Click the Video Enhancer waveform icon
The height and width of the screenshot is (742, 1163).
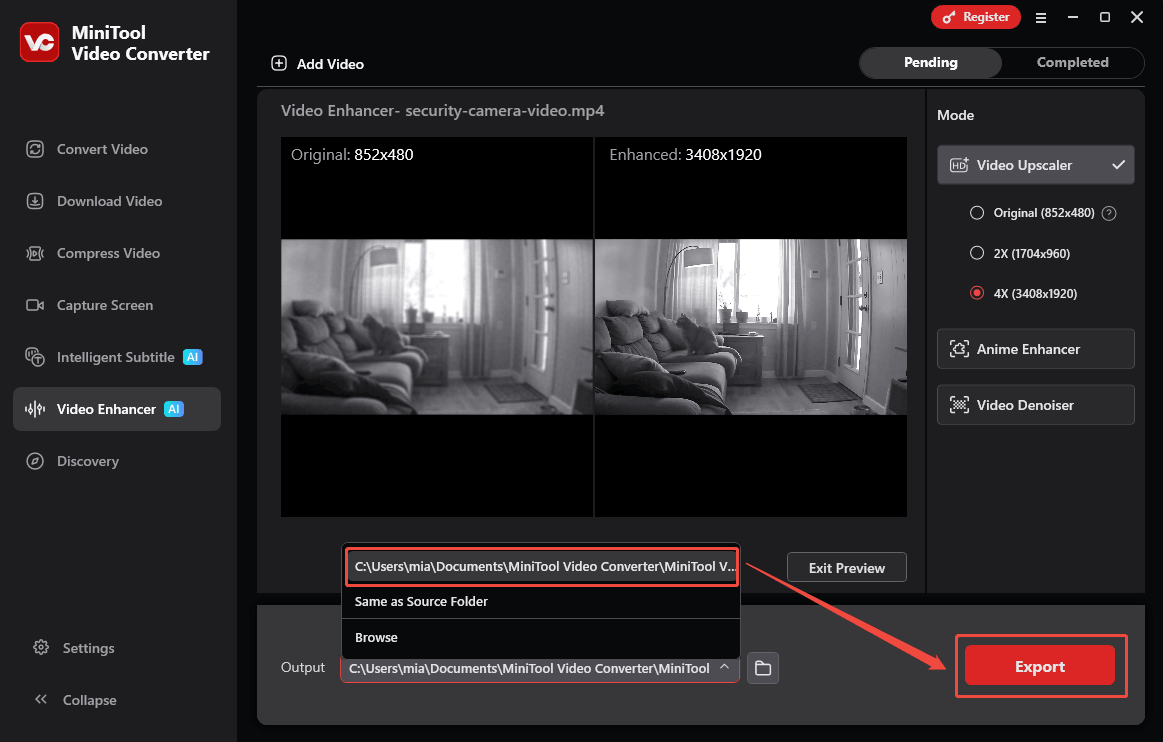(35, 409)
